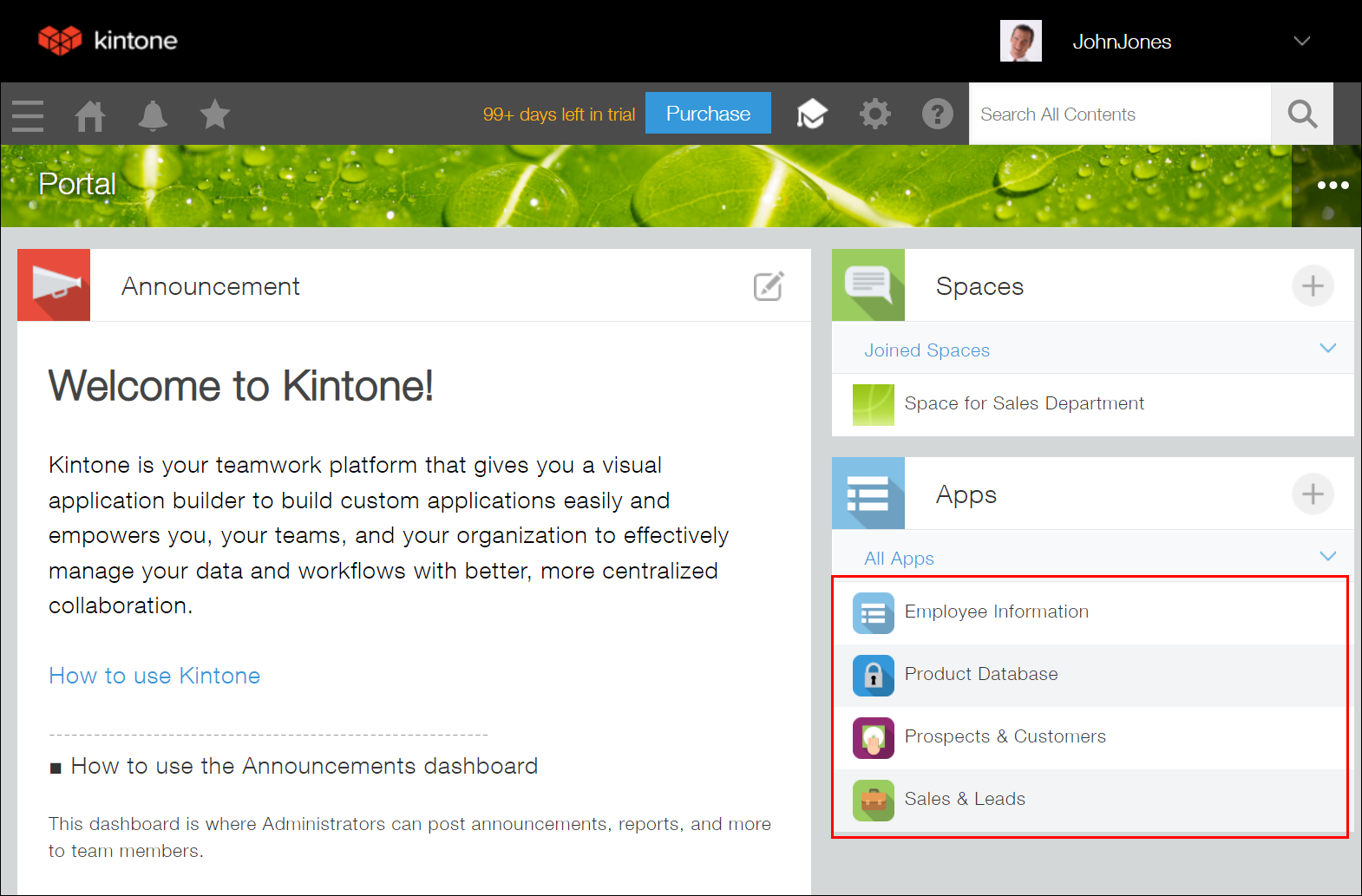Create a new space with plus button

point(1313,285)
